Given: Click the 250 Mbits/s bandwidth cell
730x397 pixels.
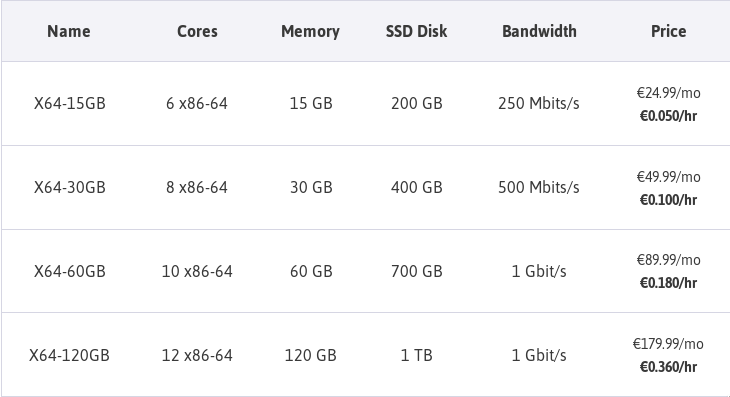Looking at the screenshot, I should 539,103.
